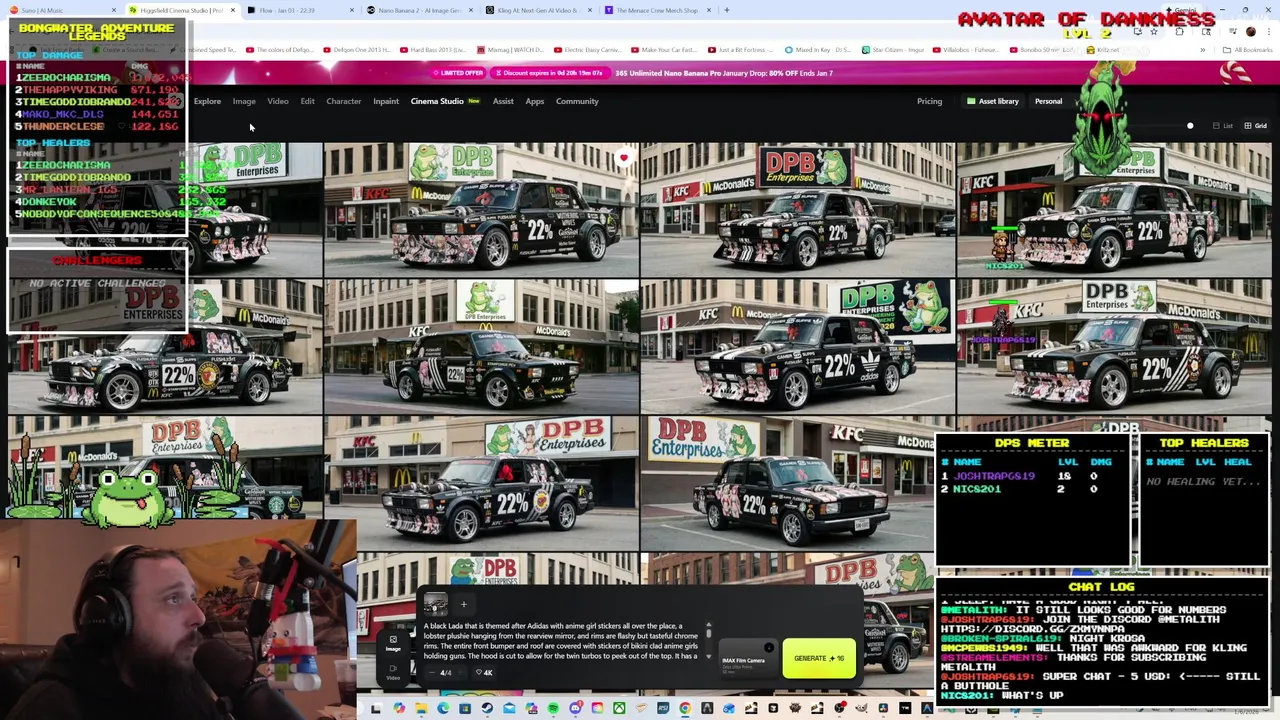Open the Personal workspace dropdown
This screenshot has height=720, width=1280.
point(1052,101)
